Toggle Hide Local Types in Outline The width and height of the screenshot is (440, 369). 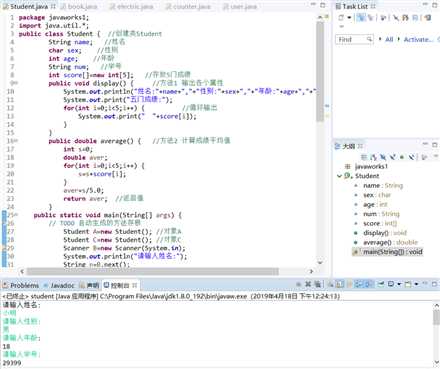(412, 156)
